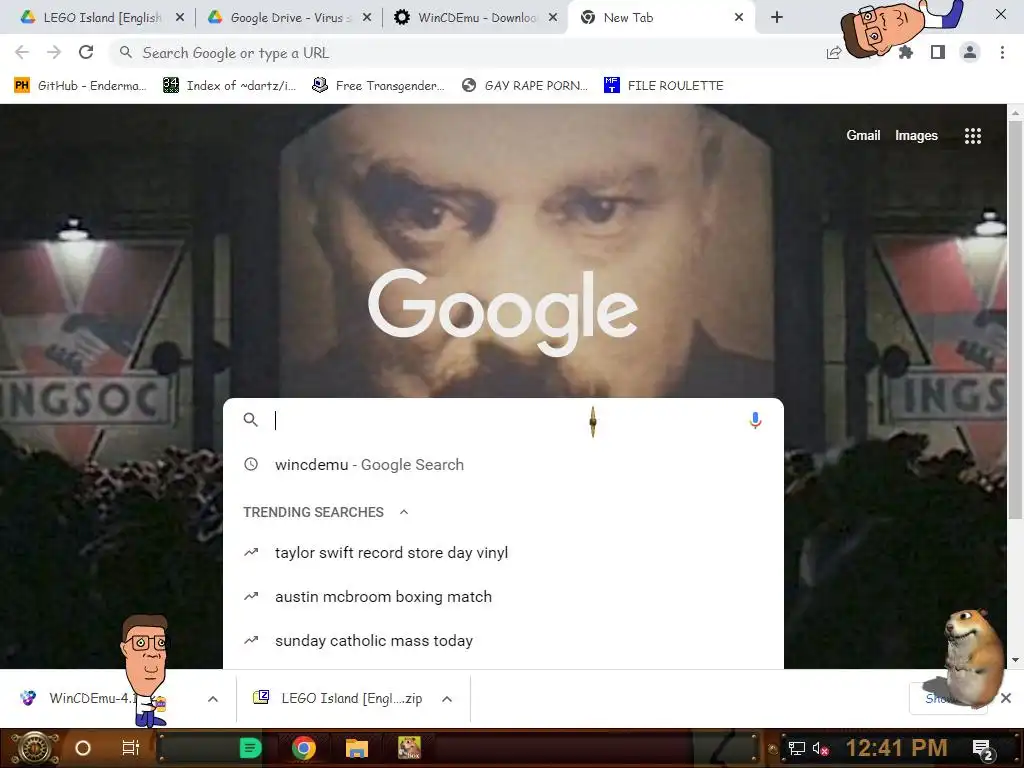Select taylor swift record store day vinyl
The width and height of the screenshot is (1024, 768).
503,552
